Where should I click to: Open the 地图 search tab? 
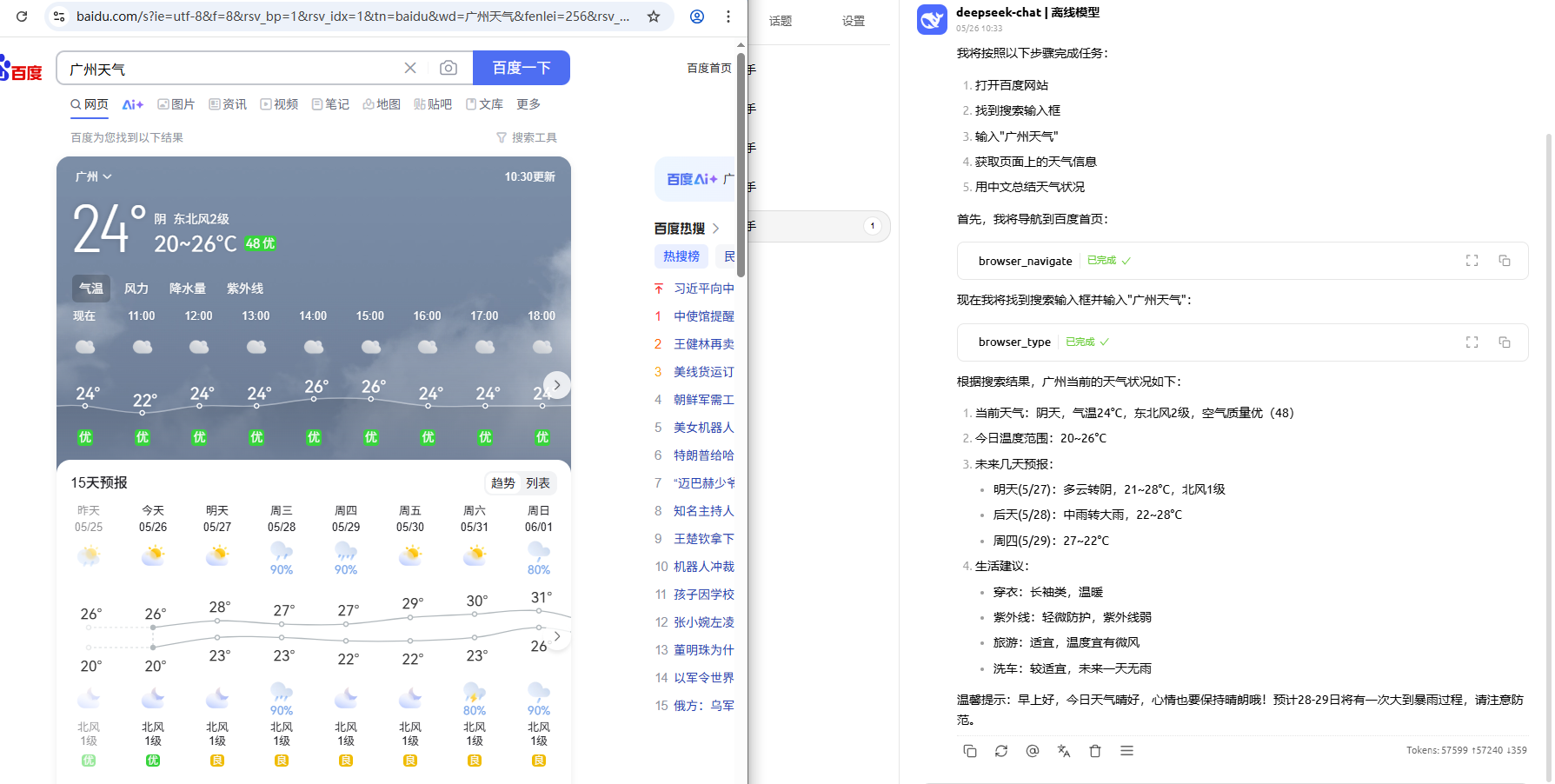pos(382,104)
